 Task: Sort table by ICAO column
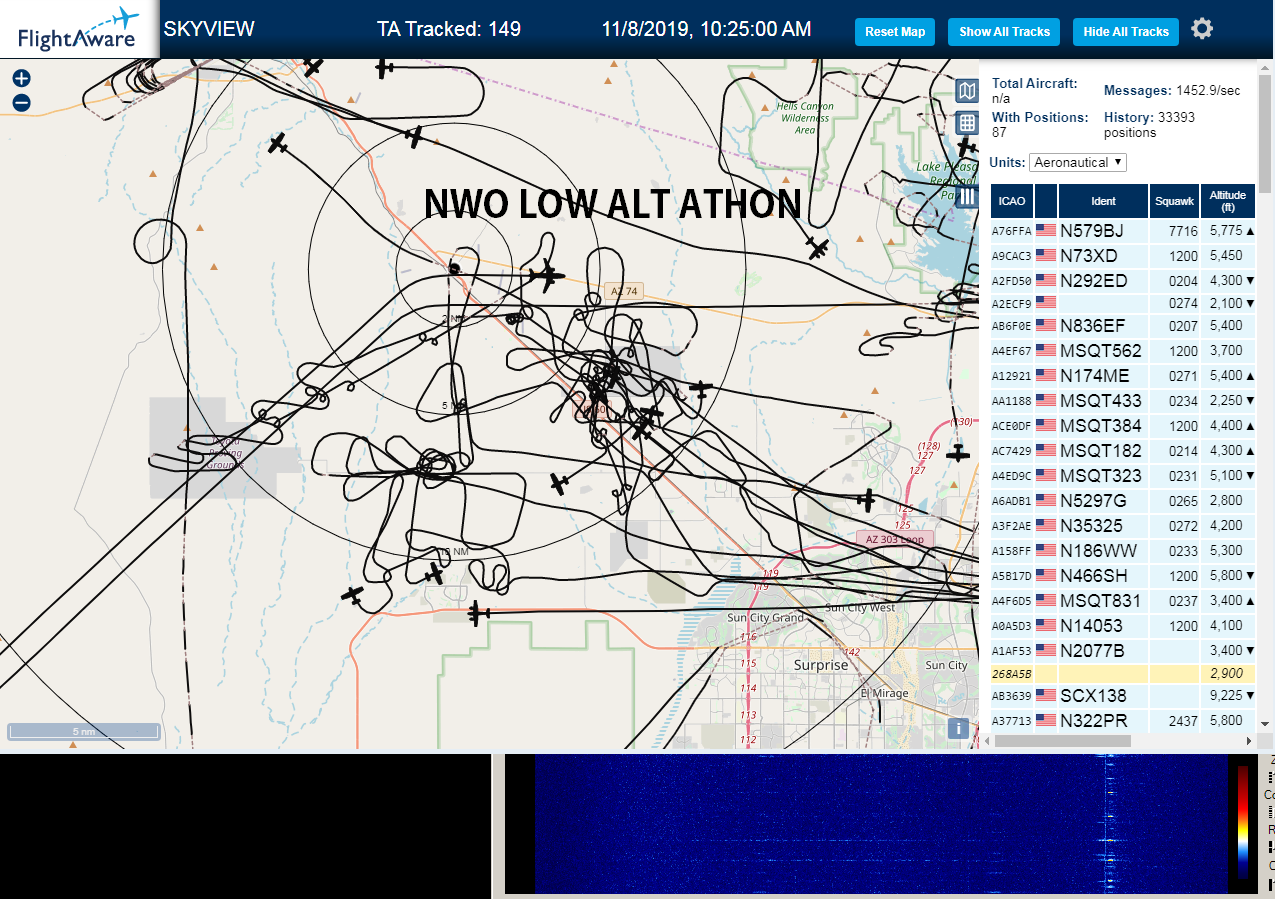pyautogui.click(x=1012, y=201)
